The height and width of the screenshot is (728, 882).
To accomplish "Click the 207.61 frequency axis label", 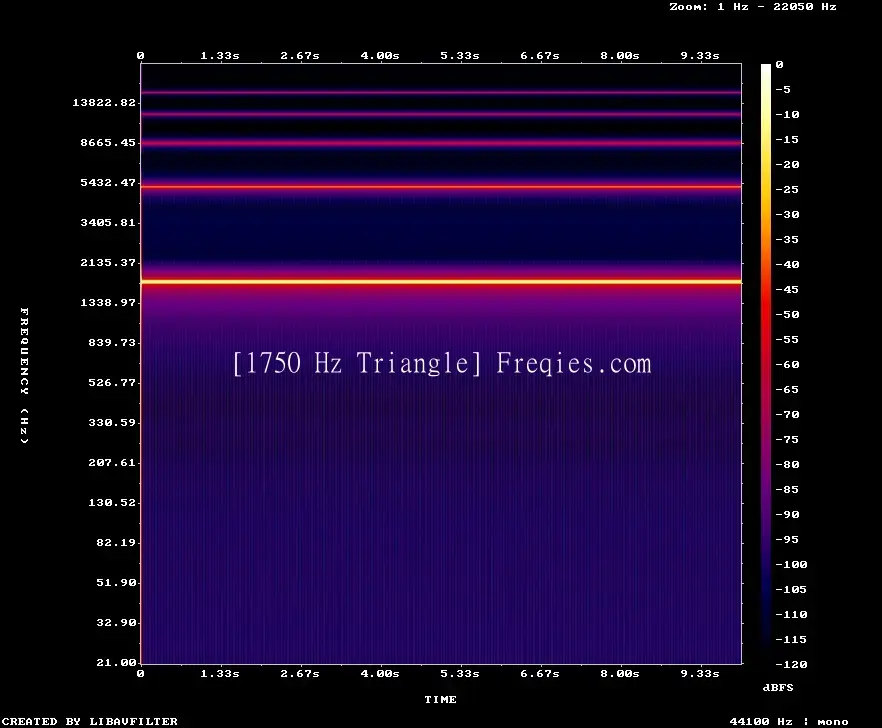I will [x=112, y=462].
